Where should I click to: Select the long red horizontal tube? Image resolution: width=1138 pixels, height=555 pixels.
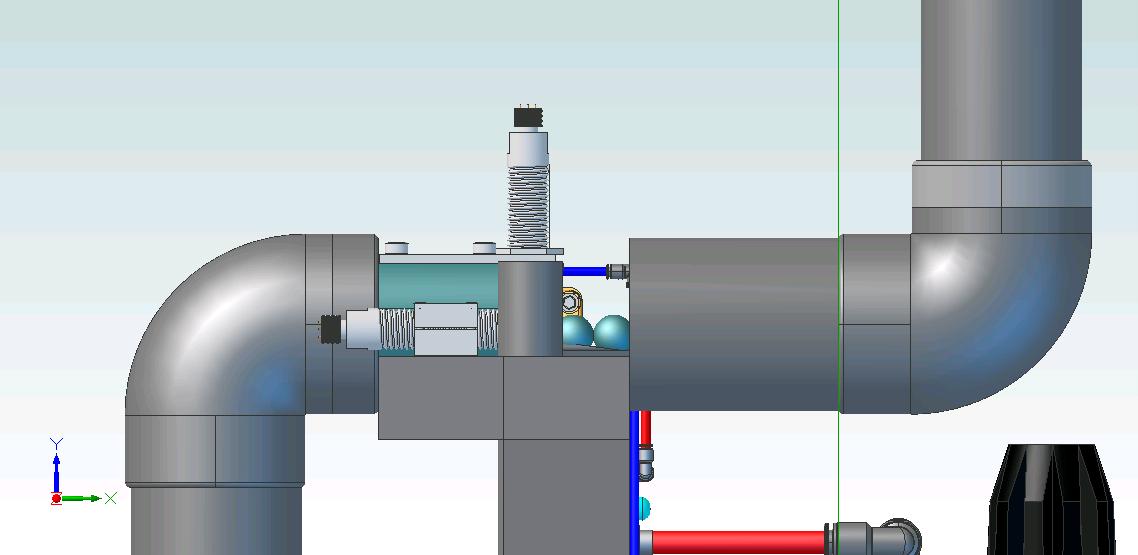[x=738, y=543]
